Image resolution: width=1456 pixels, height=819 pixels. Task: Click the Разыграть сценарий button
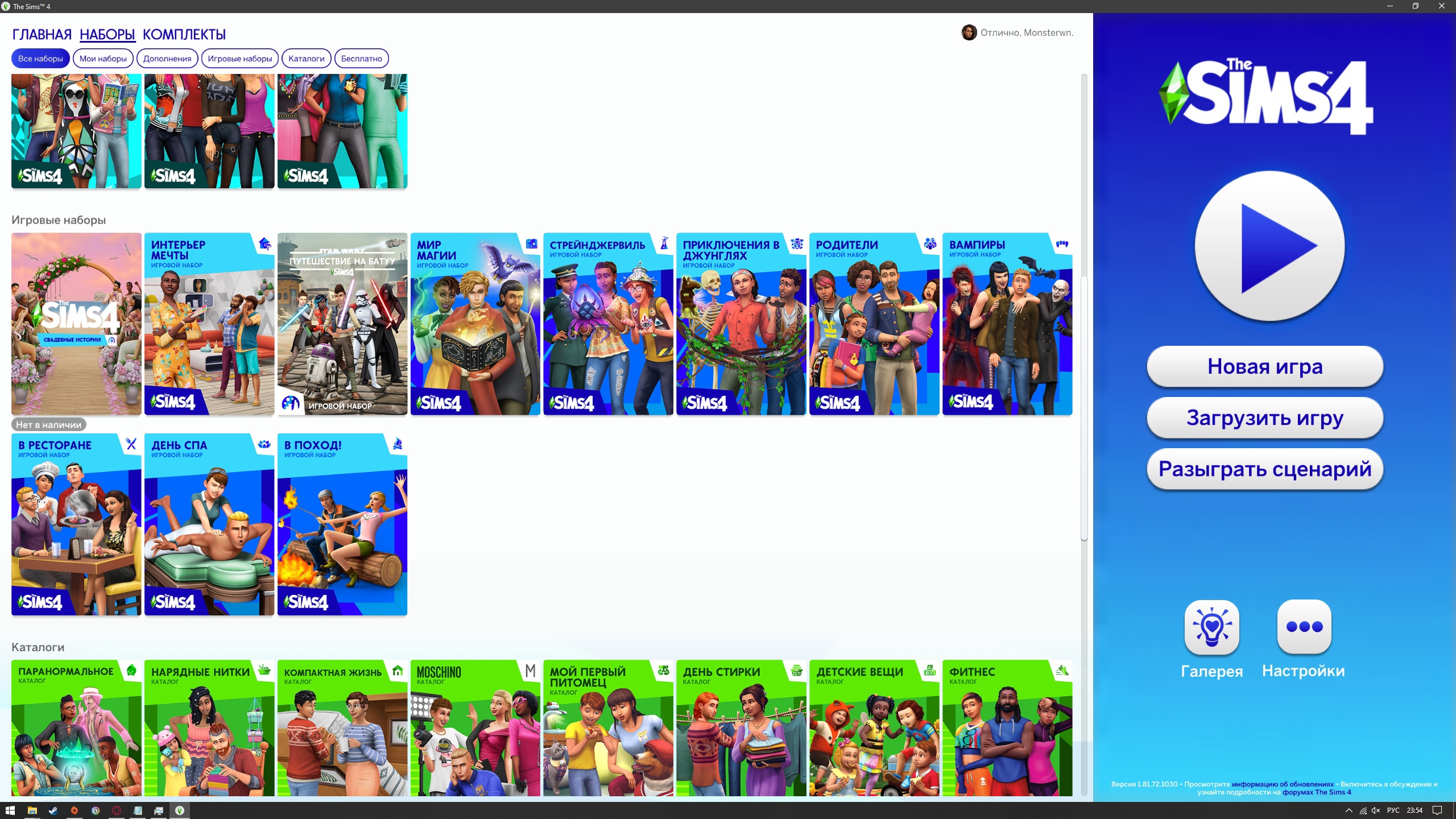1265,469
